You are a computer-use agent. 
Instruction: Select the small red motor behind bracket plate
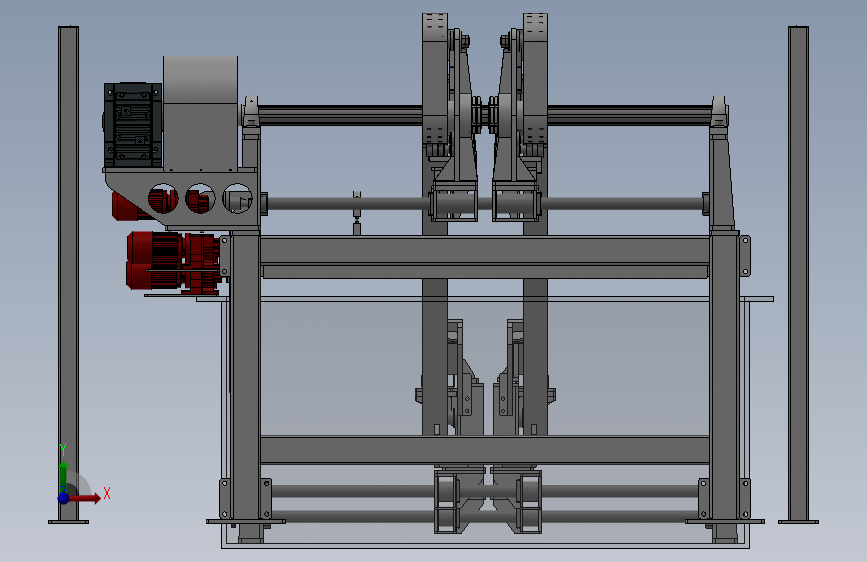126,206
